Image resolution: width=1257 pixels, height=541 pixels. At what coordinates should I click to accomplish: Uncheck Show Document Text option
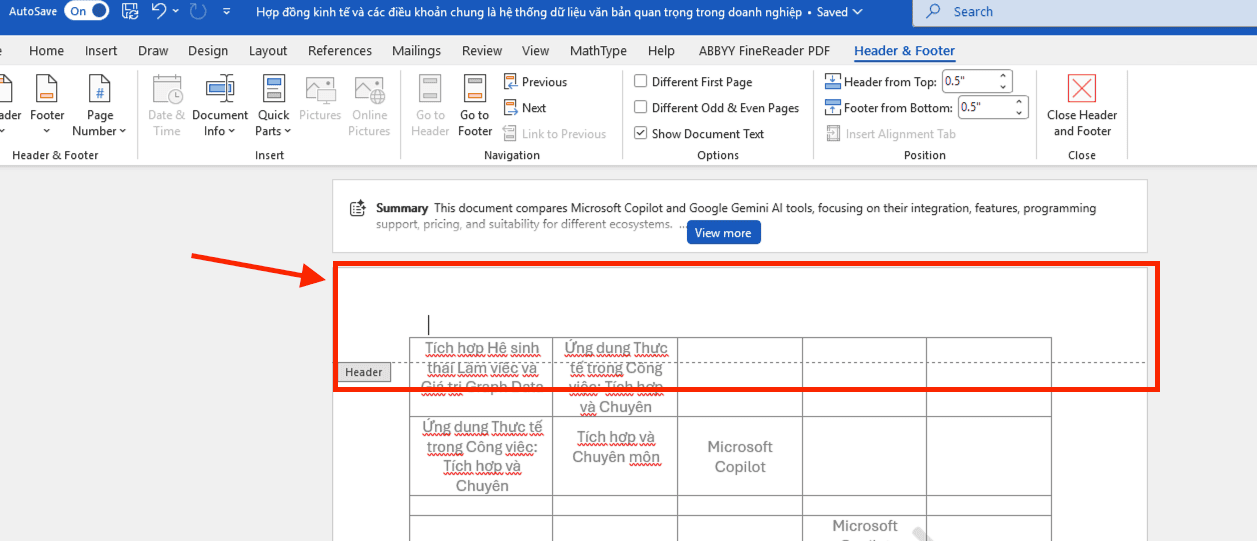tap(641, 134)
